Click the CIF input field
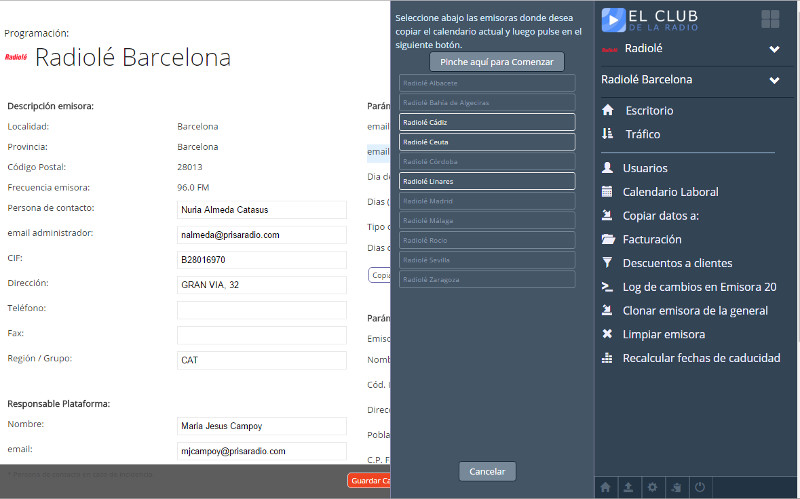 (x=262, y=260)
